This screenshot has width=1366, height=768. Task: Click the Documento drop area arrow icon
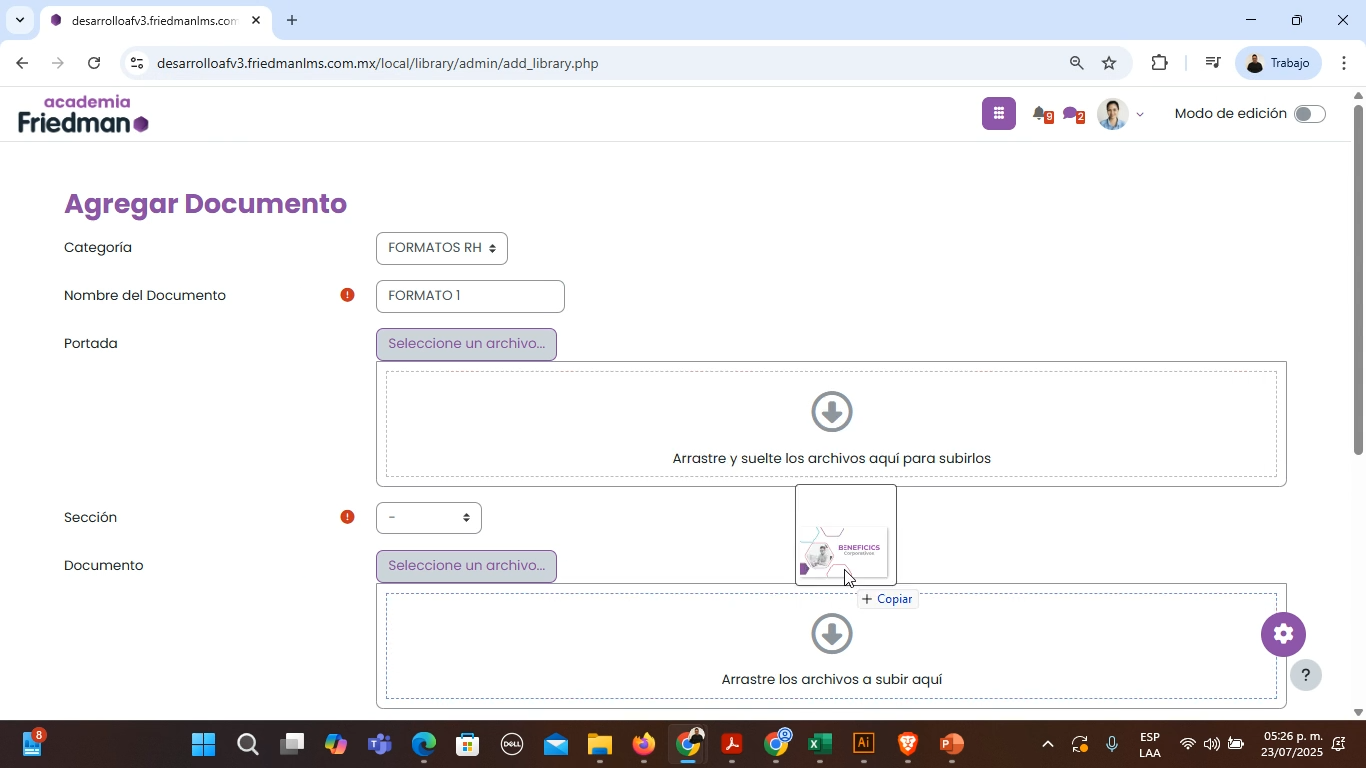click(831, 633)
